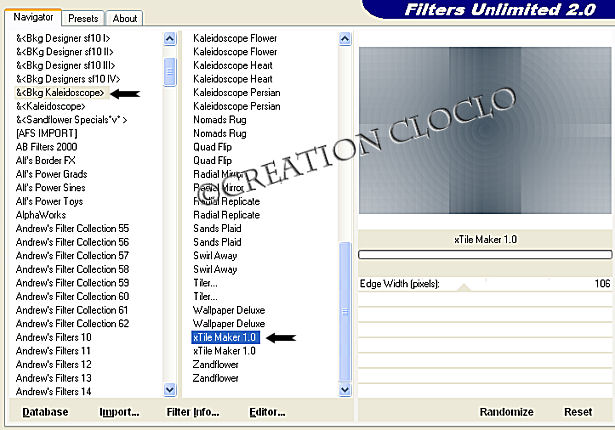
Task: Select Andrew's Filter Collection 59
Action: [x=73, y=283]
